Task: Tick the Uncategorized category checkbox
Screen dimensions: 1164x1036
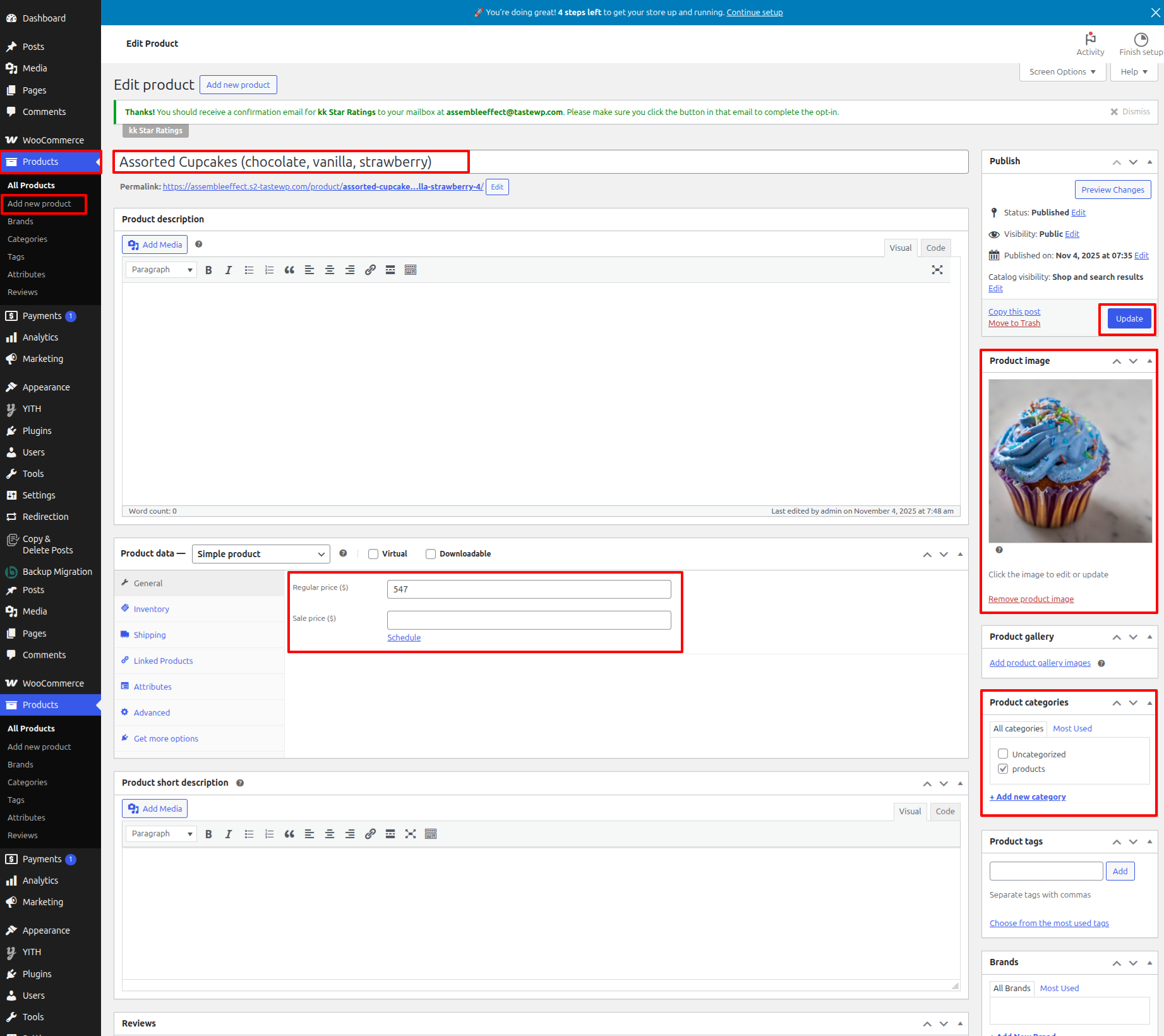Action: pyautogui.click(x=1003, y=754)
